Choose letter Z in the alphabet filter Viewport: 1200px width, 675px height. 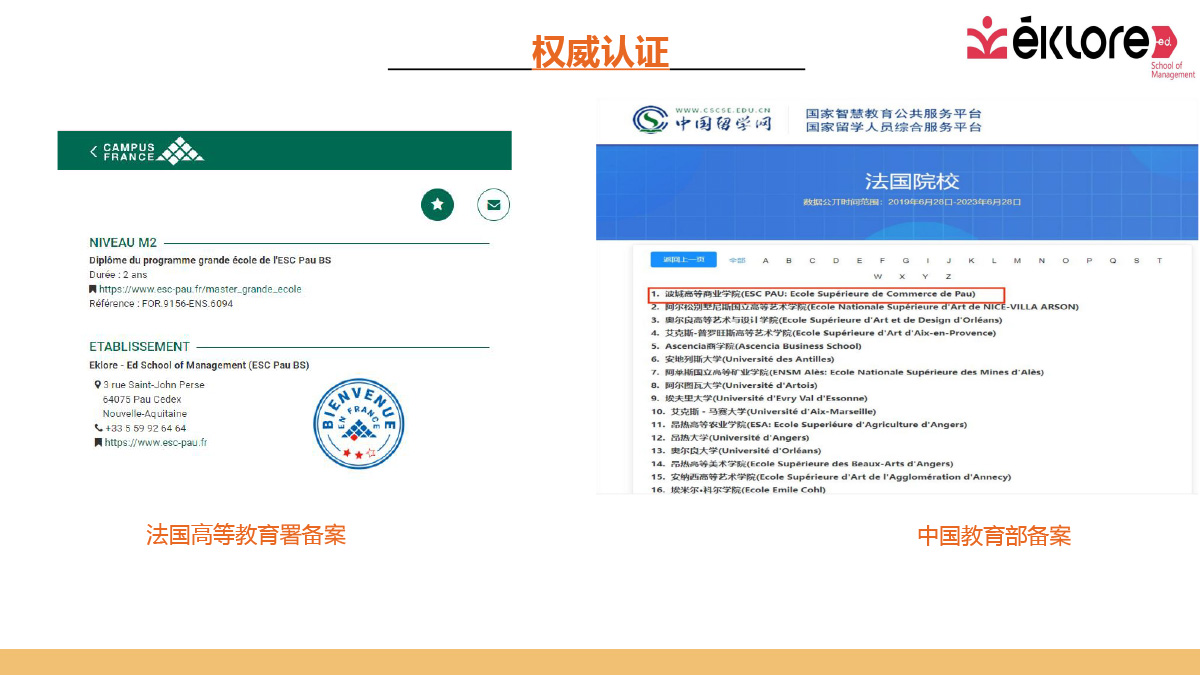coord(948,276)
